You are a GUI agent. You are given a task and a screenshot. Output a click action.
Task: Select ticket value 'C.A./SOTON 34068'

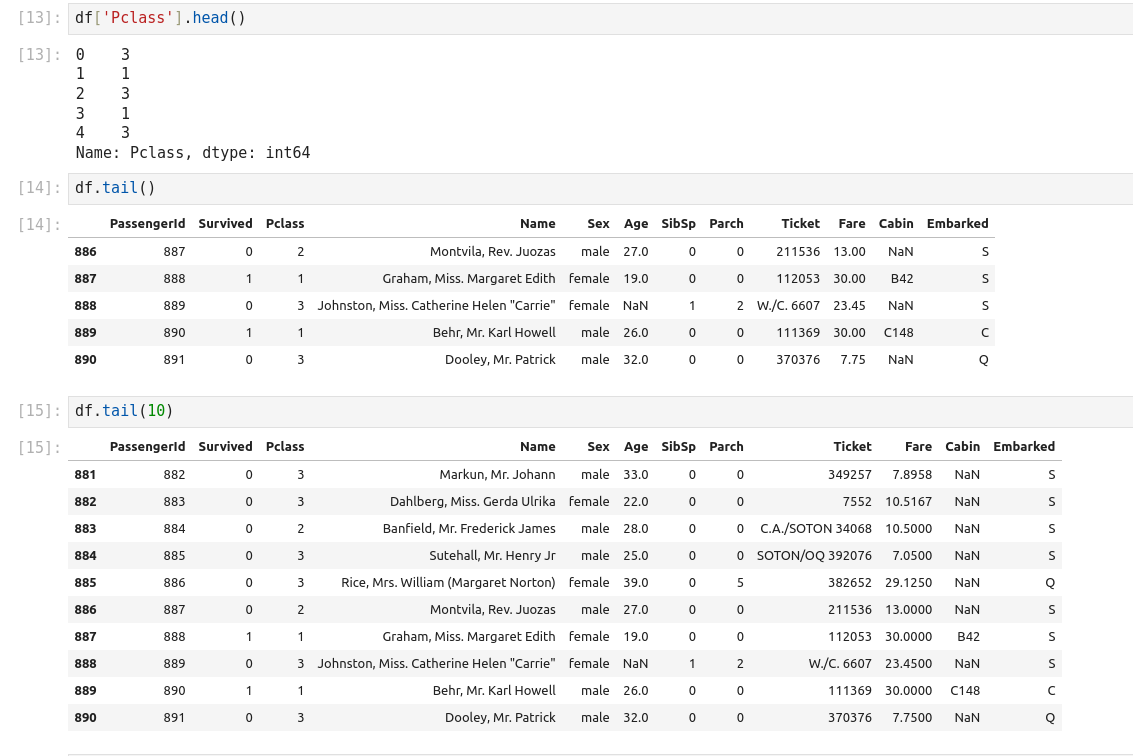815,529
